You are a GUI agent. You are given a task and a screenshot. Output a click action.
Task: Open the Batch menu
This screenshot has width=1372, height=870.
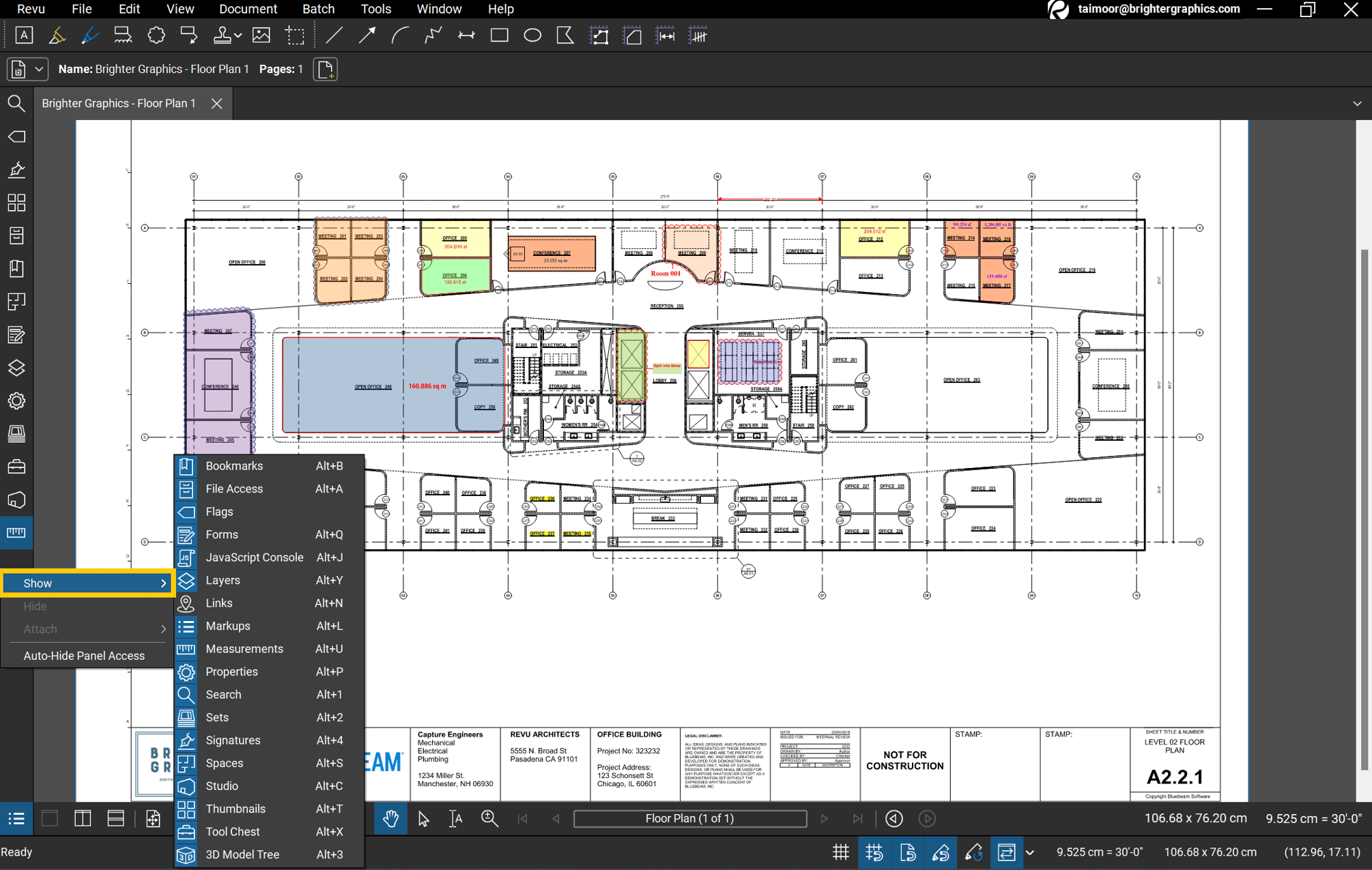pyautogui.click(x=318, y=9)
